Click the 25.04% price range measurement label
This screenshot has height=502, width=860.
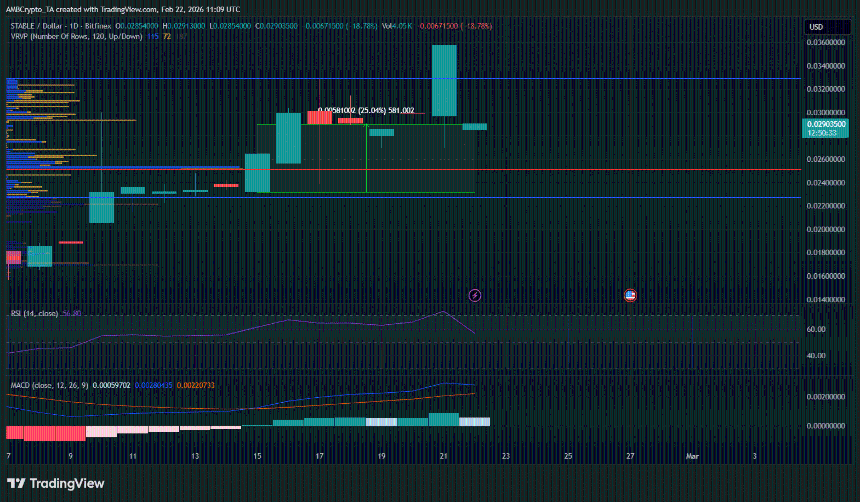[365, 110]
